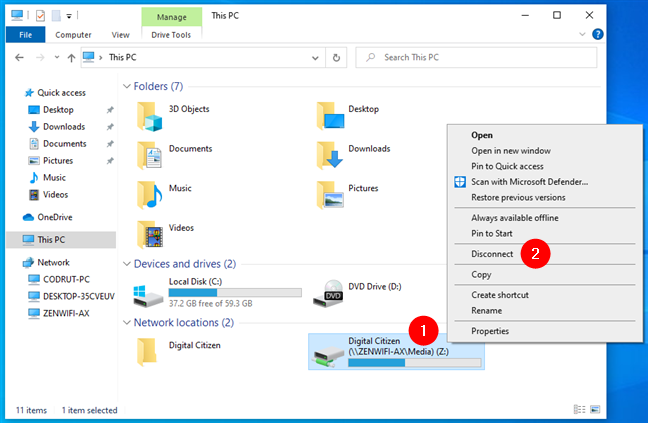Select the Digital Citizen network folder icon
648x423 pixels.
[x=147, y=352]
